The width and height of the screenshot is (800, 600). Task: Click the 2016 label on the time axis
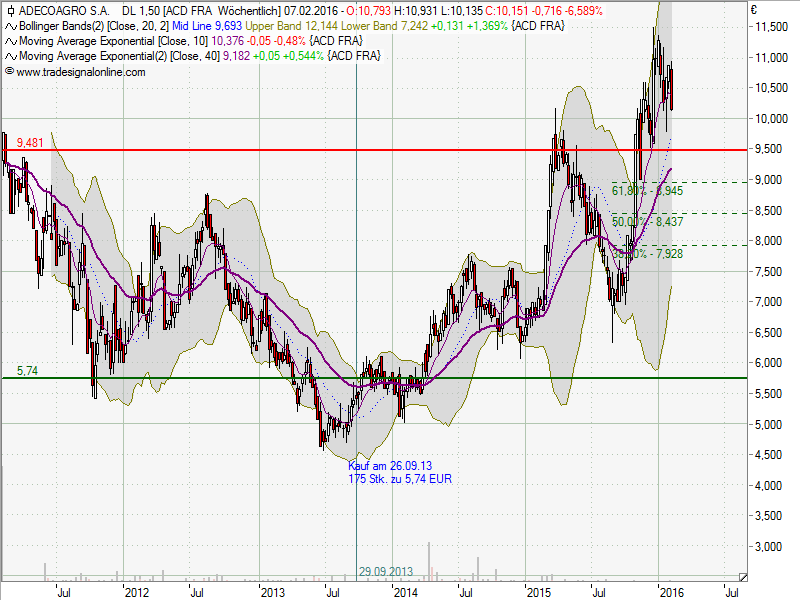(671, 593)
